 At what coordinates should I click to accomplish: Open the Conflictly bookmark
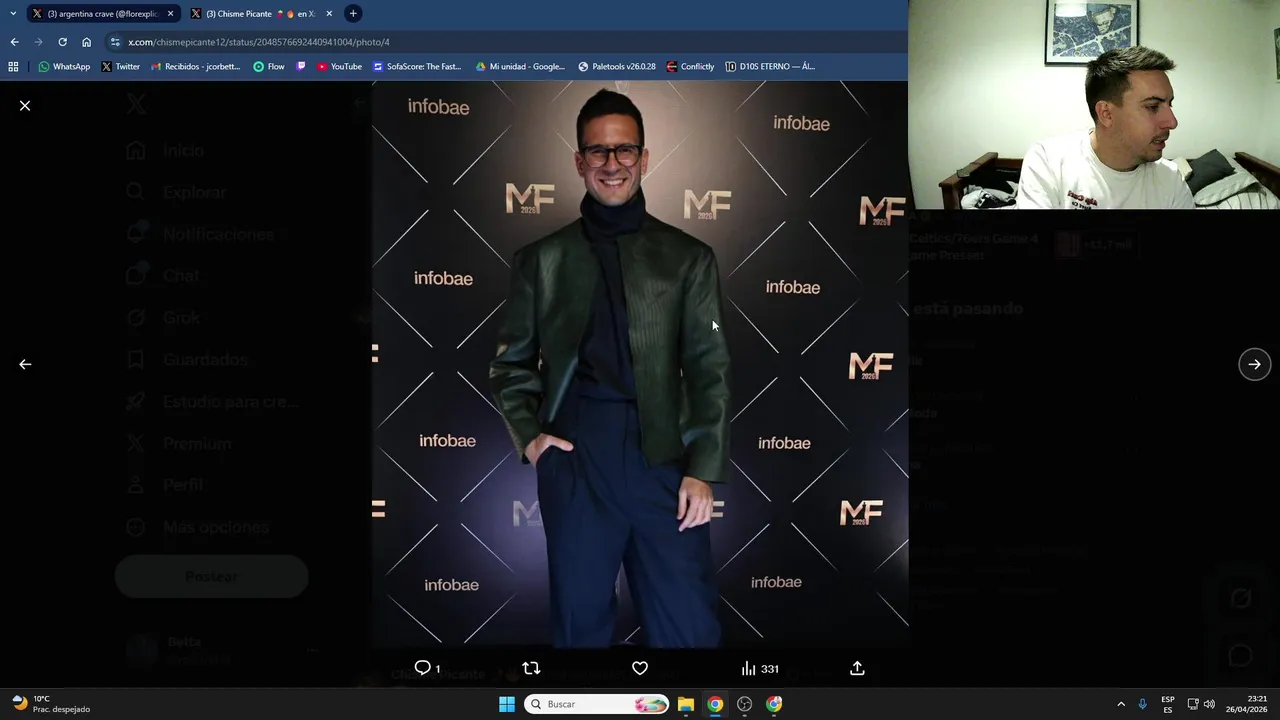690,67
